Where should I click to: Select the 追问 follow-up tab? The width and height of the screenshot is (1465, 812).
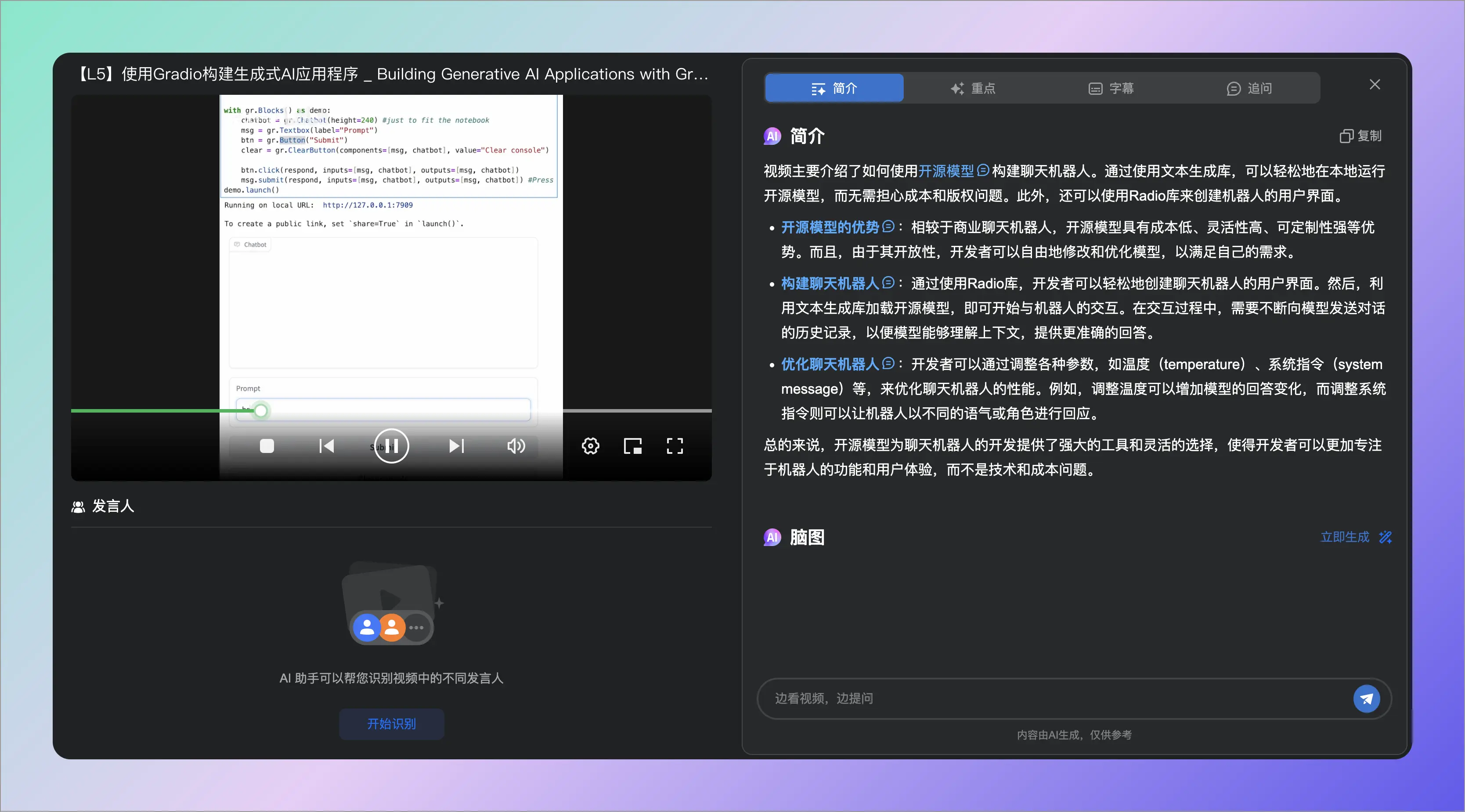click(1249, 88)
